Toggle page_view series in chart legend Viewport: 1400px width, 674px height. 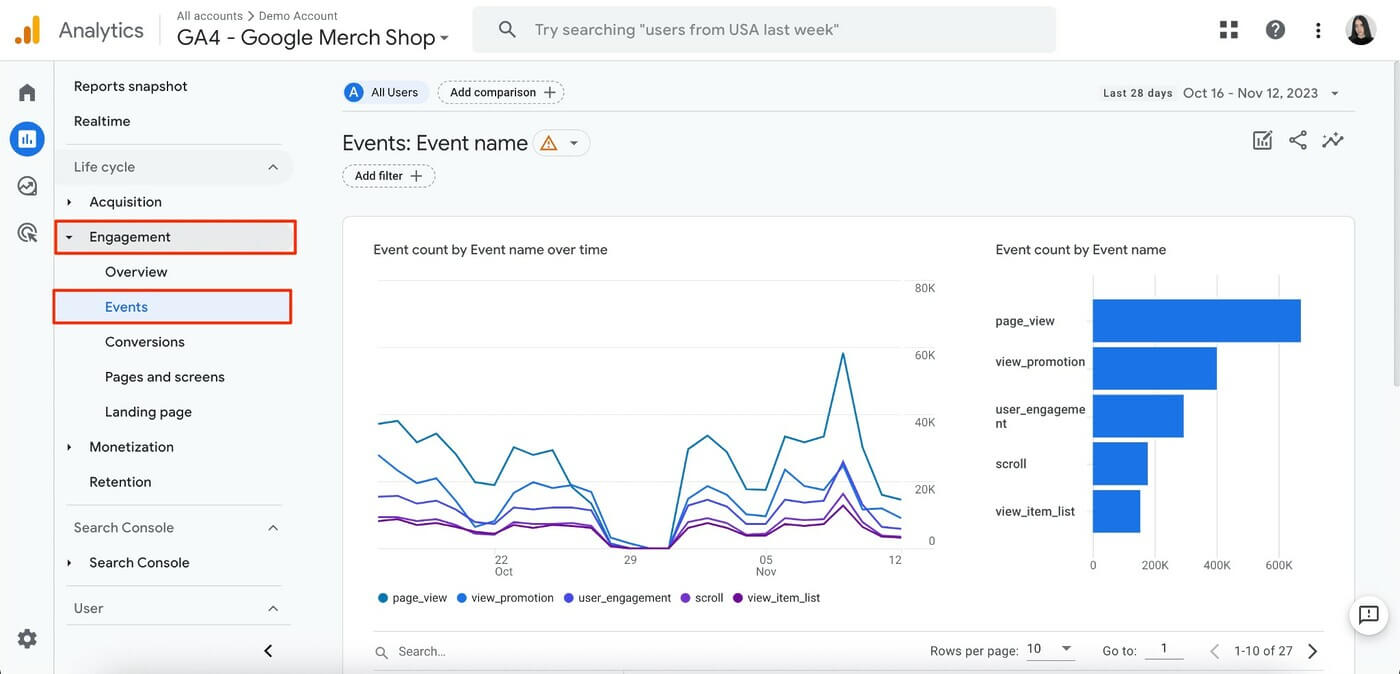point(412,598)
